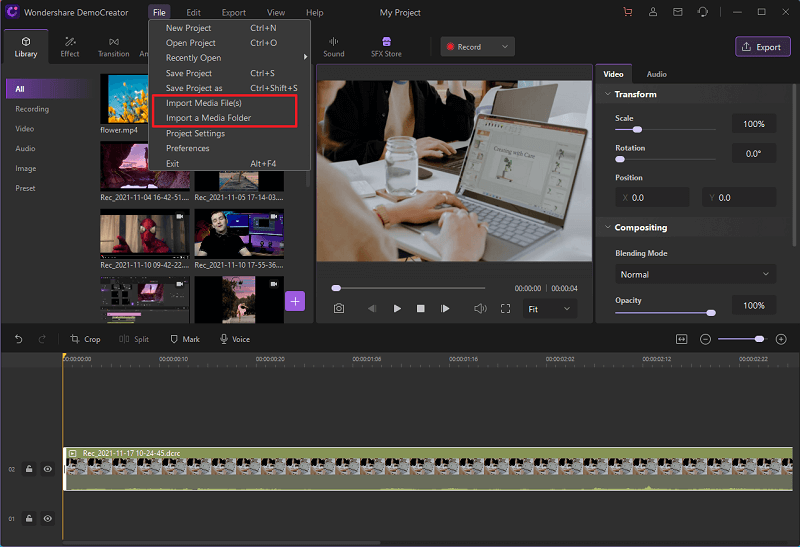Open the Sound panel
The image size is (800, 547).
coord(334,47)
